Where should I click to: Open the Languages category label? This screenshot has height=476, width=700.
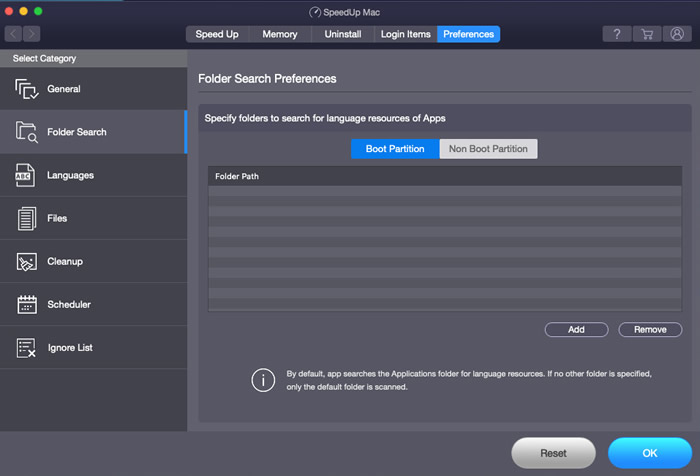tap(71, 175)
